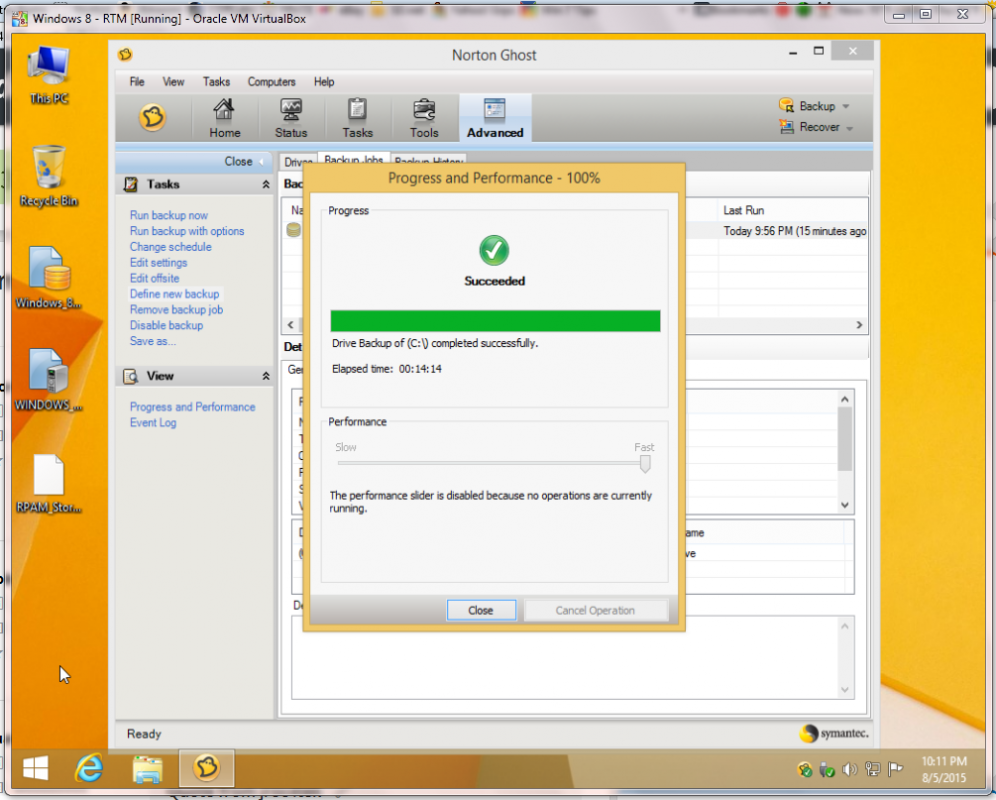This screenshot has height=800, width=996.
Task: Click the Tasks panel header icon
Action: (131, 184)
